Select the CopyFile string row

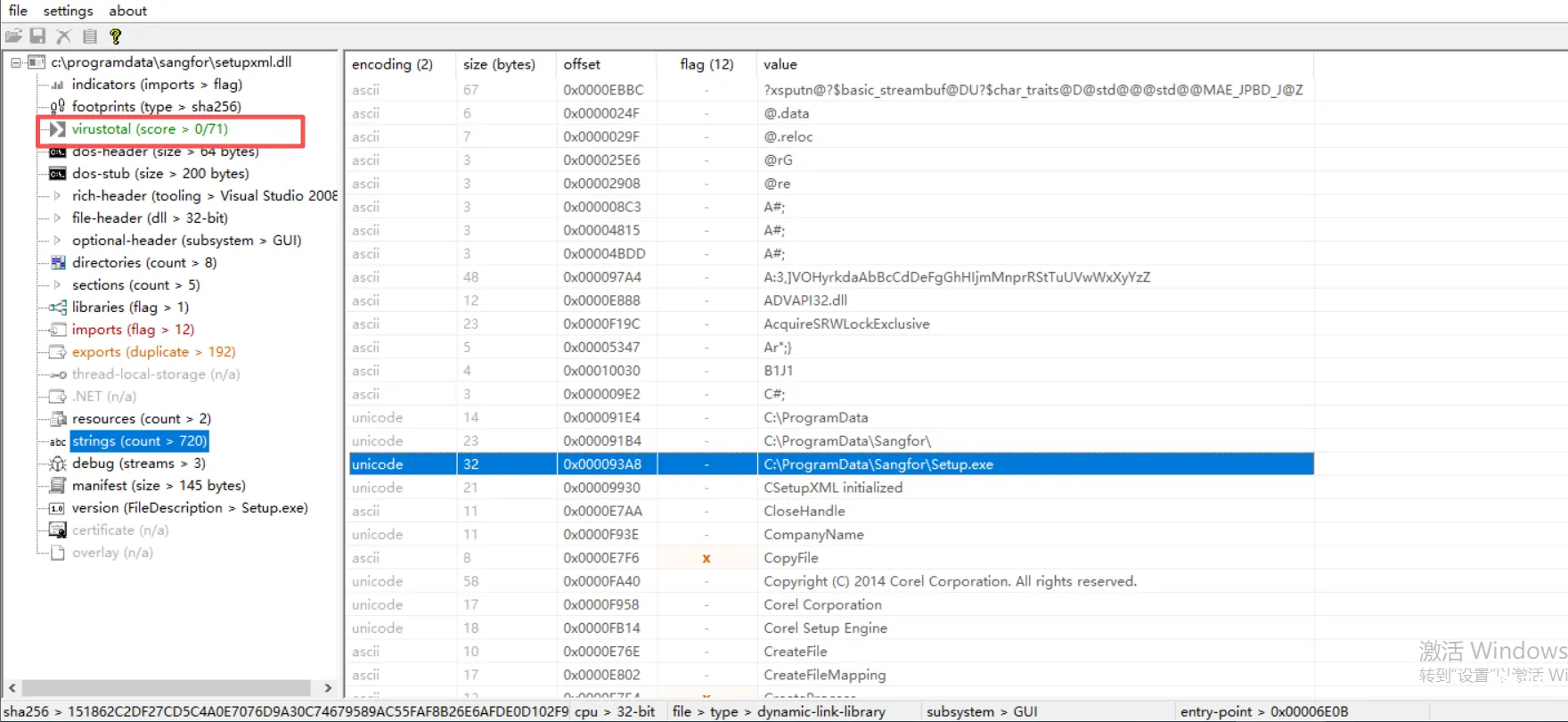click(790, 558)
